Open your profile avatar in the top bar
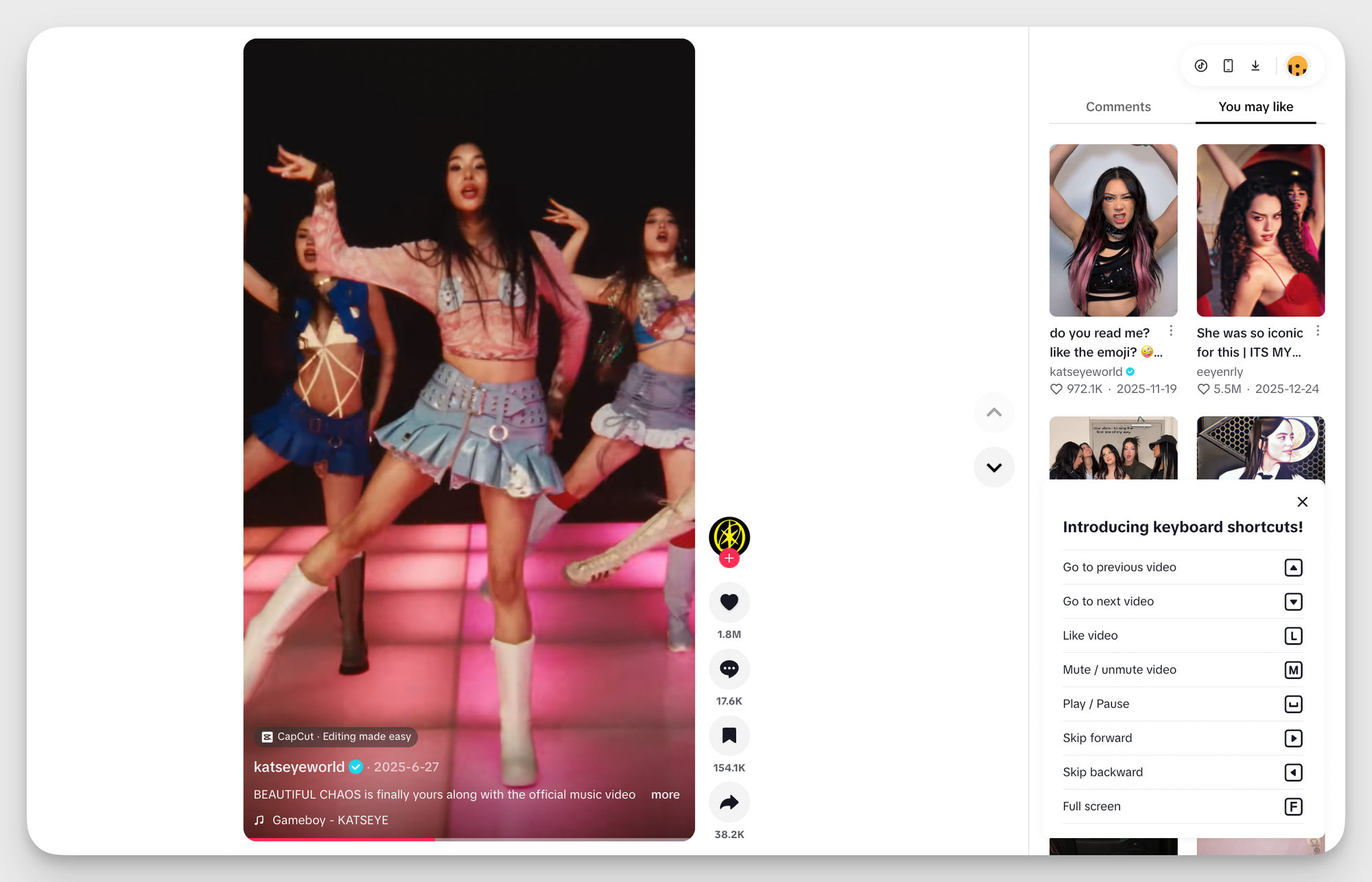Screen dimensions: 1372x882 (1297, 65)
